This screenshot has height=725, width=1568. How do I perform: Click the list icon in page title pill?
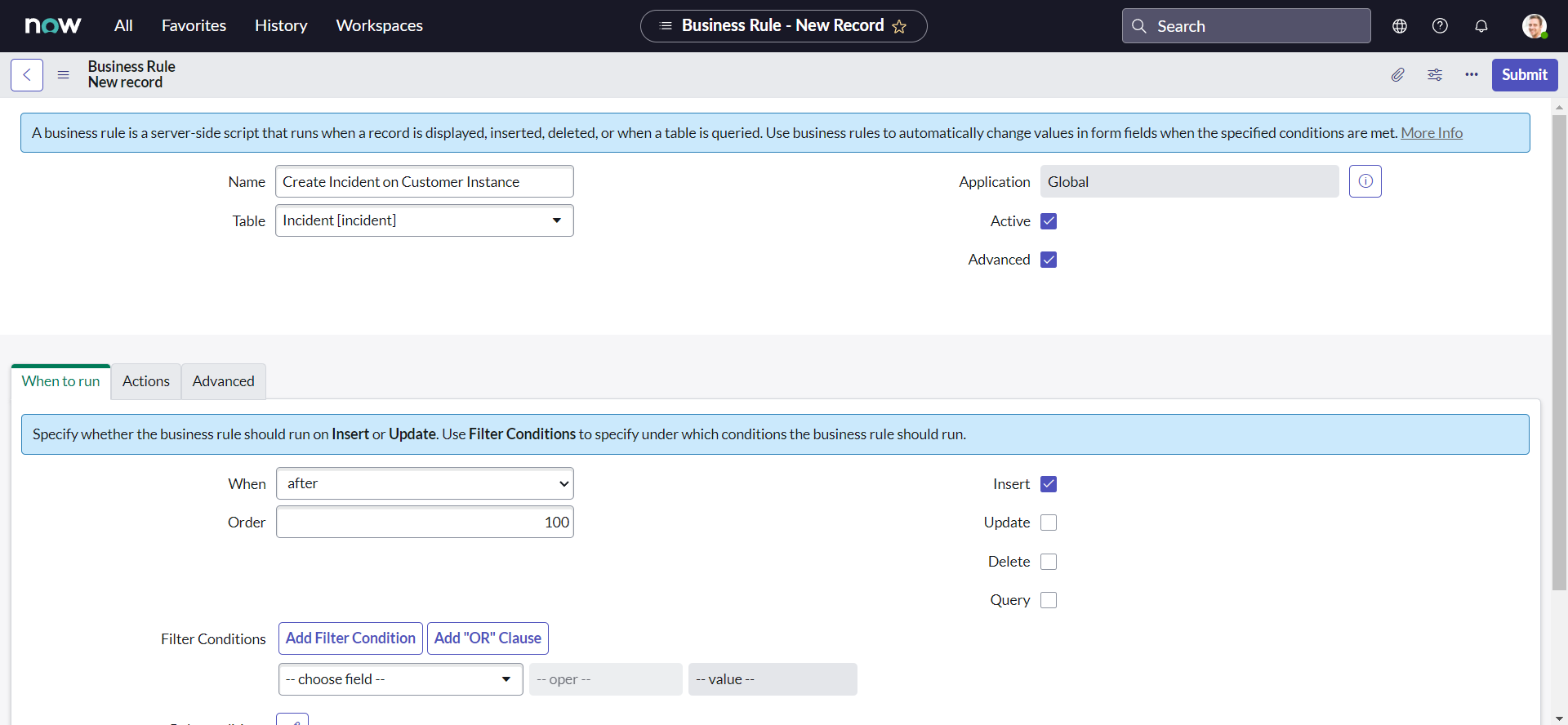[x=666, y=26]
